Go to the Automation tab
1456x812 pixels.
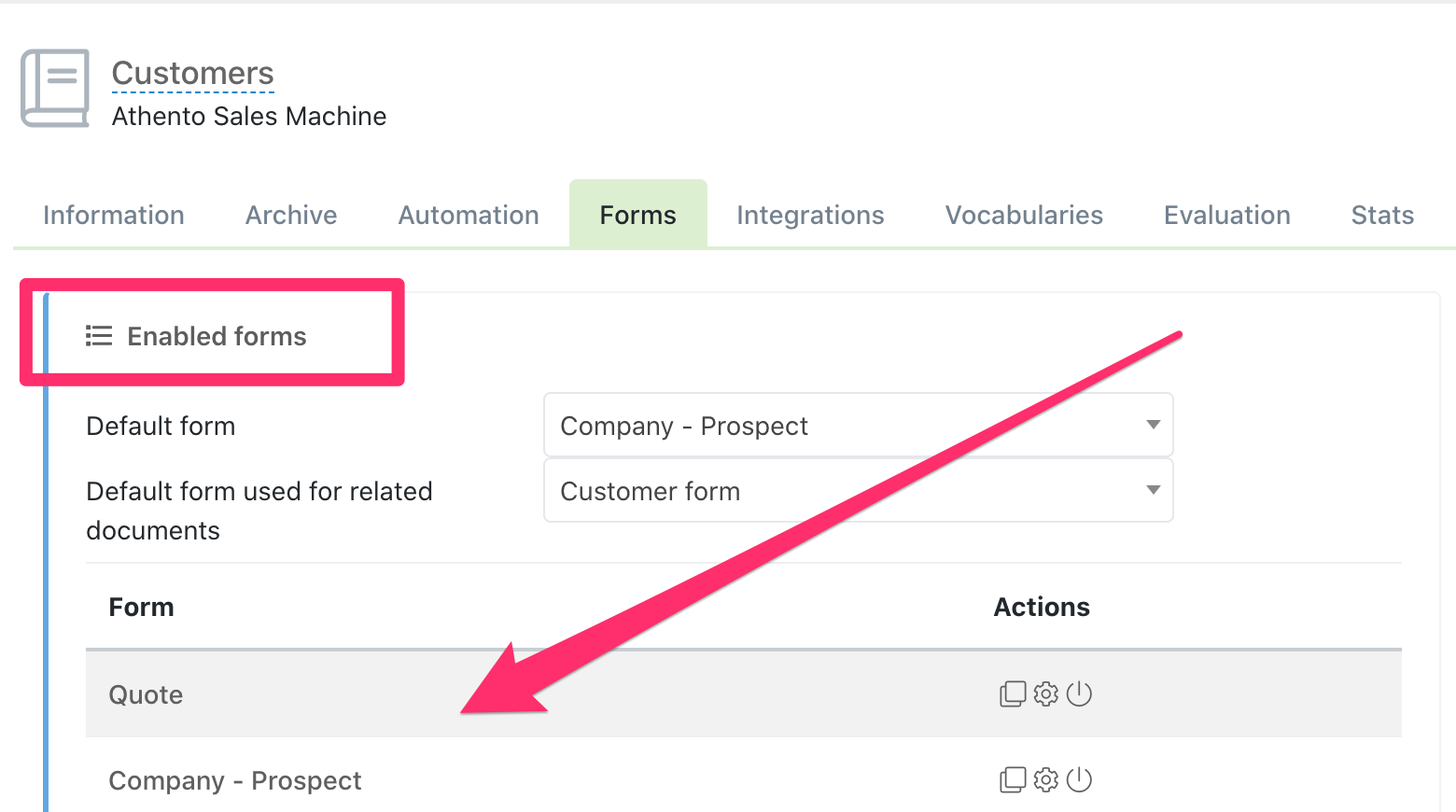click(x=469, y=216)
